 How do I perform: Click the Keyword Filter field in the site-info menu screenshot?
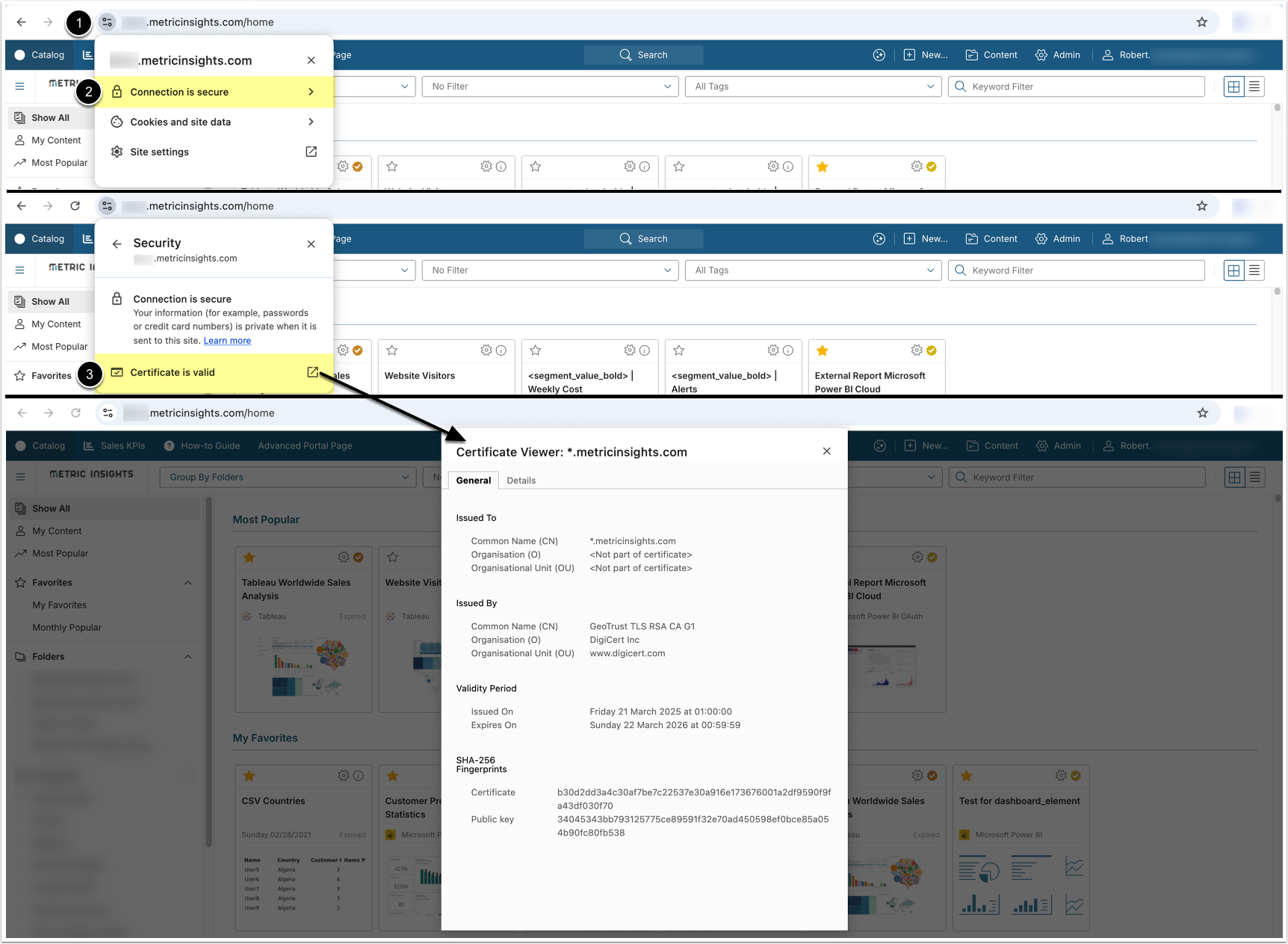[1077, 87]
